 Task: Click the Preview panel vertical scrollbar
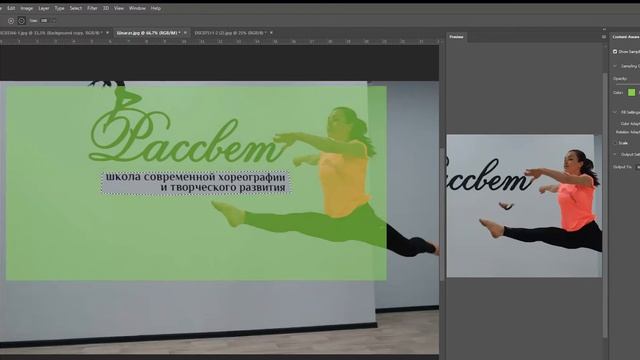(x=605, y=204)
